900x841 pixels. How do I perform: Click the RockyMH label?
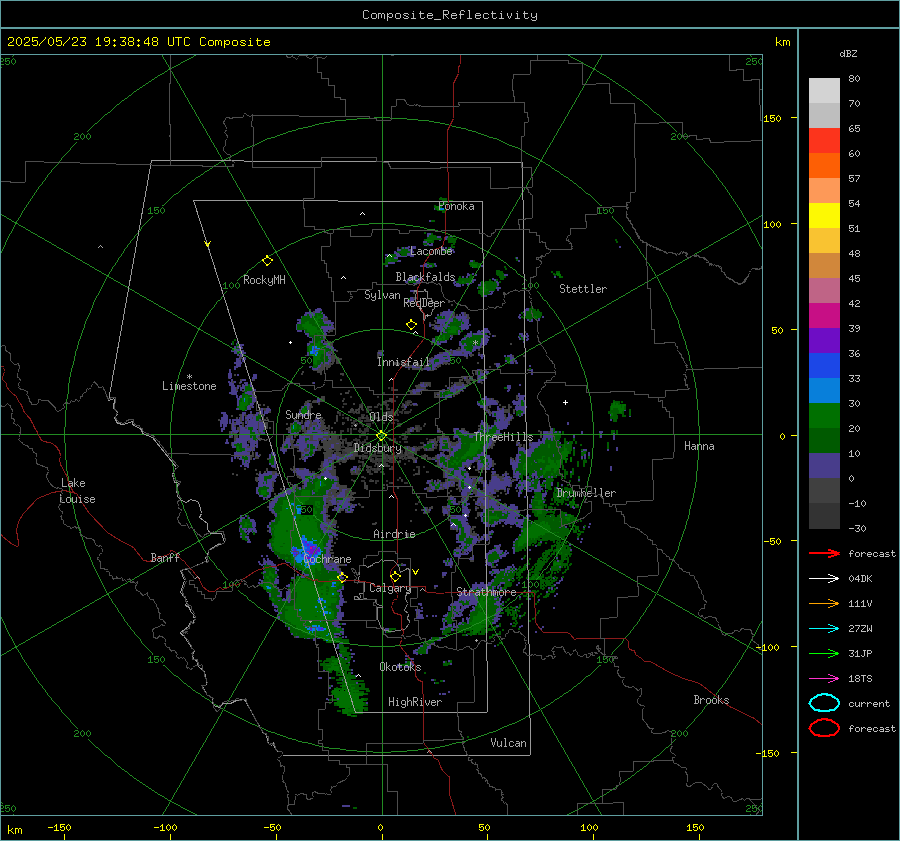264,280
